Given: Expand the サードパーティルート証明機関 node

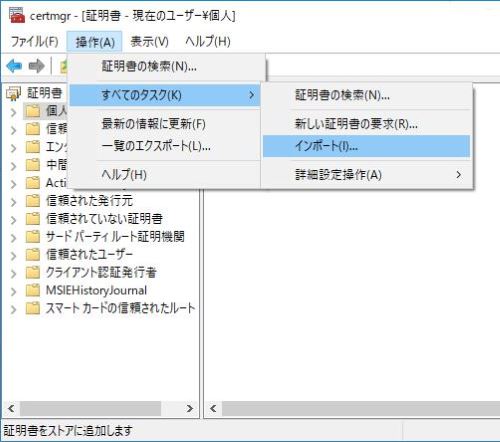Looking at the screenshot, I should click(13, 238).
